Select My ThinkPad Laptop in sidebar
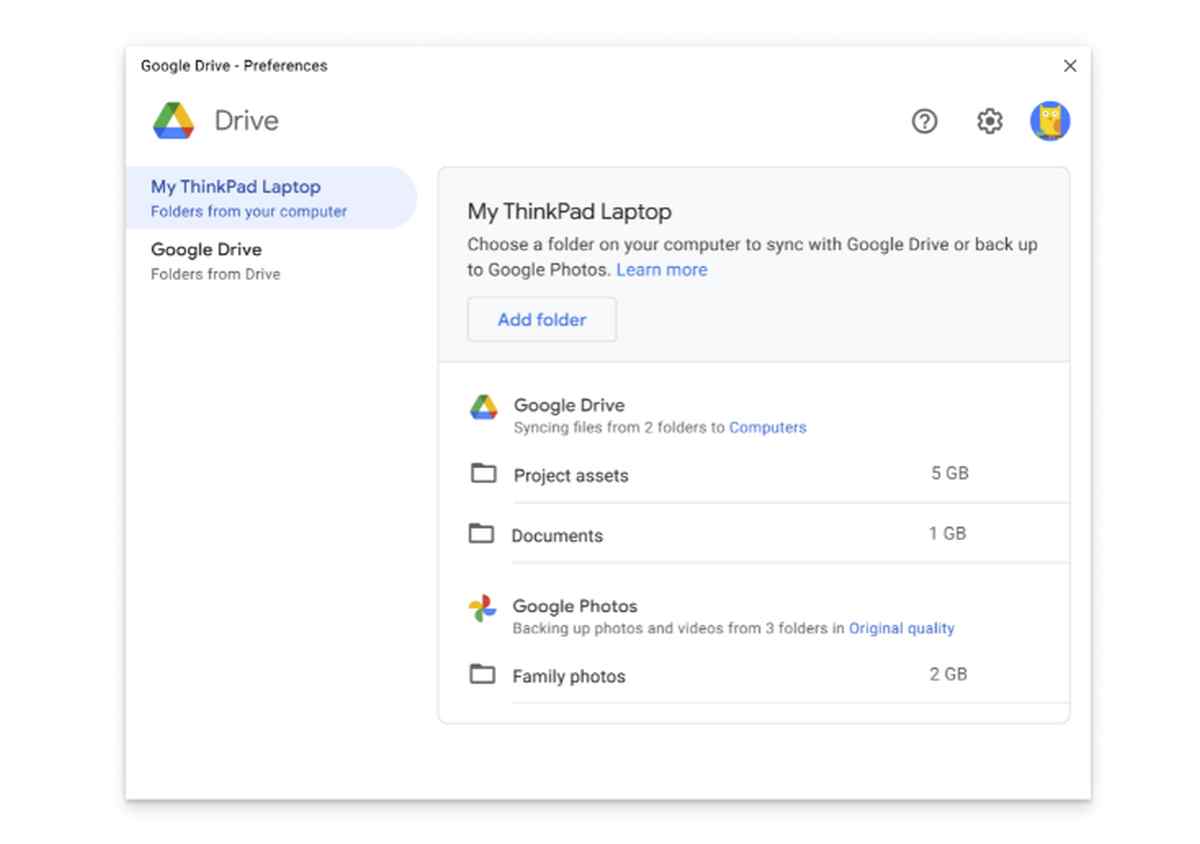 [271, 198]
